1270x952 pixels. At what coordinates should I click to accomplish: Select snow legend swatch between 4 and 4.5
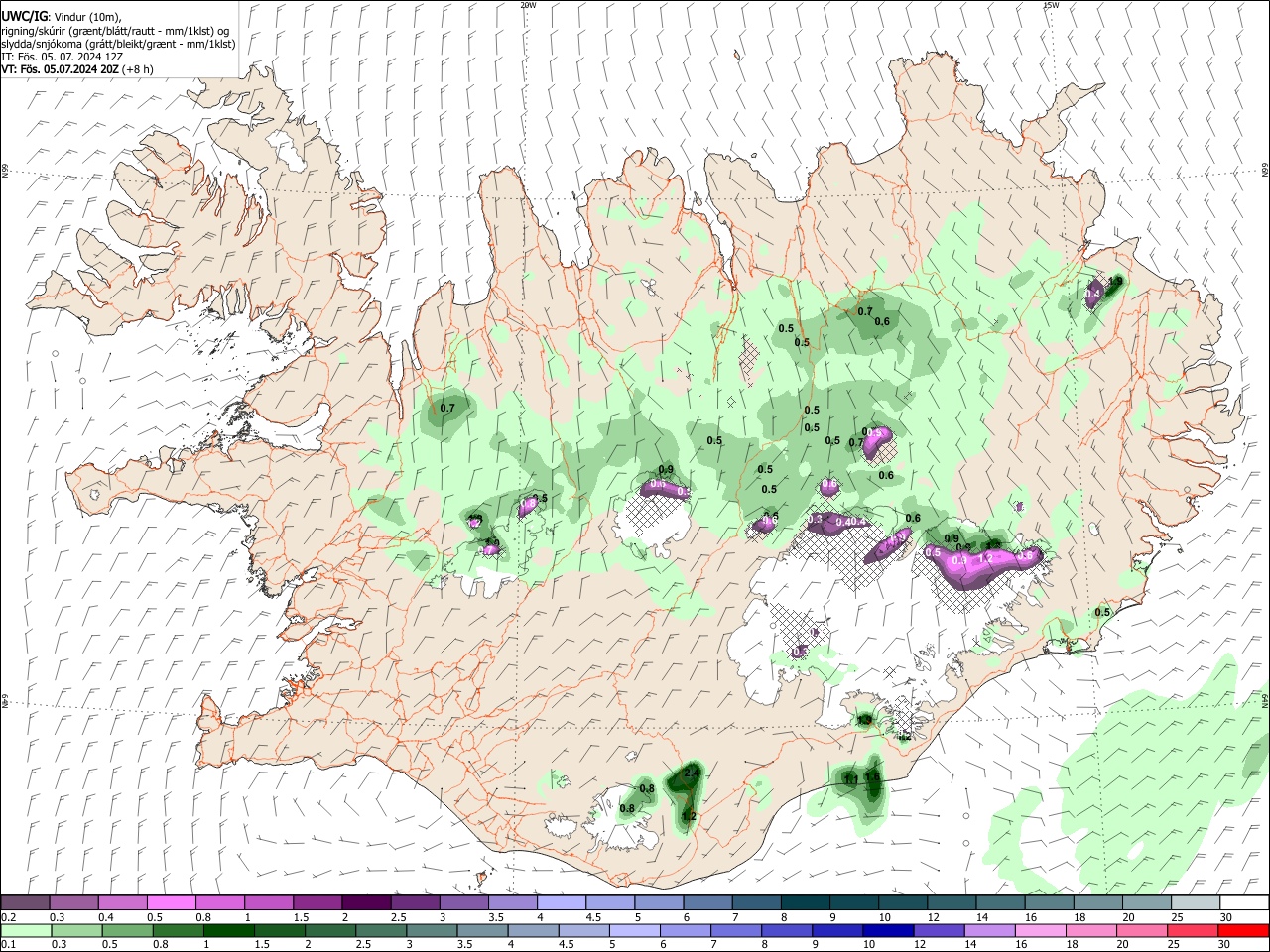point(562,902)
